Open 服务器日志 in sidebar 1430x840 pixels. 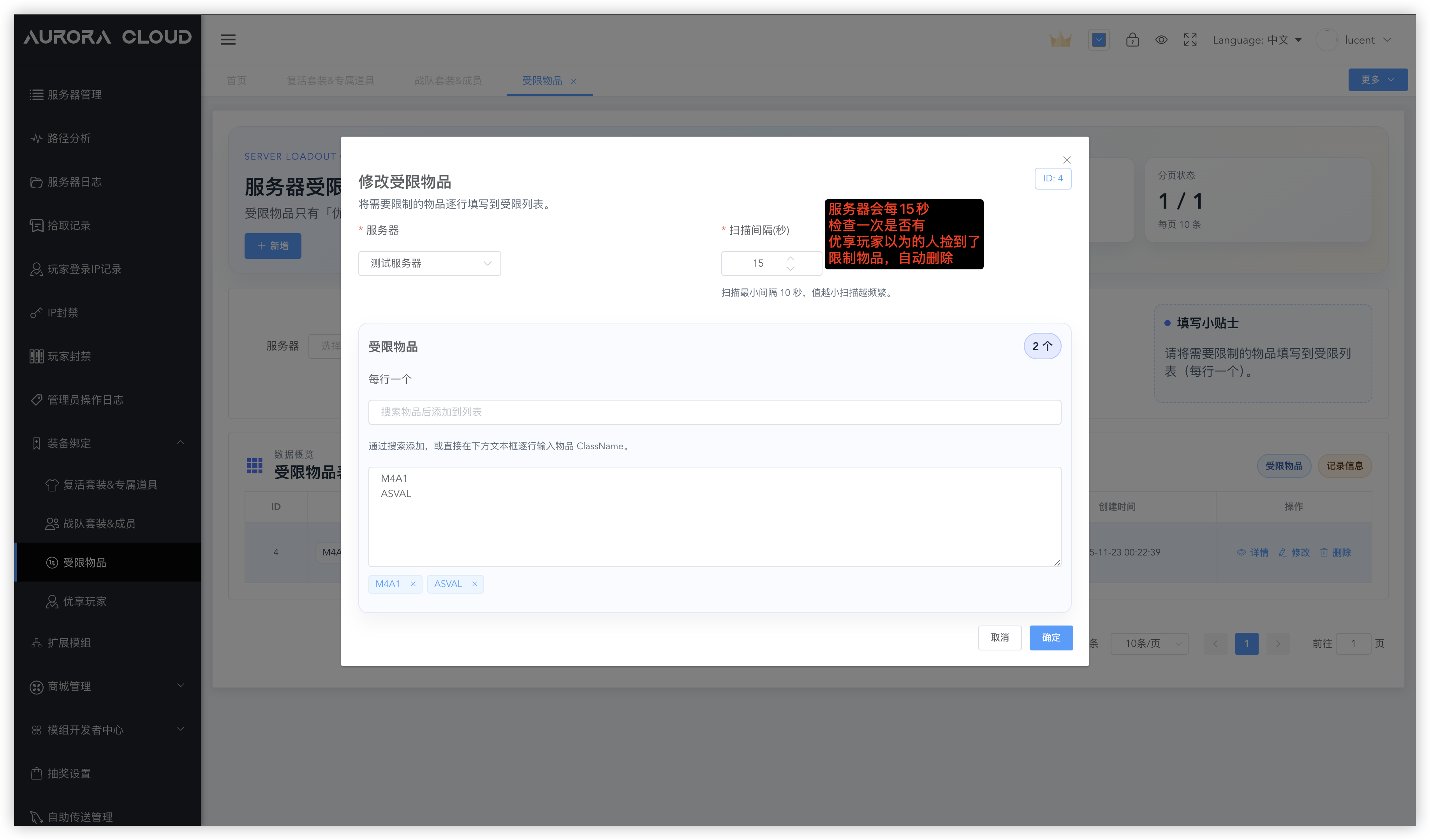pos(74,182)
